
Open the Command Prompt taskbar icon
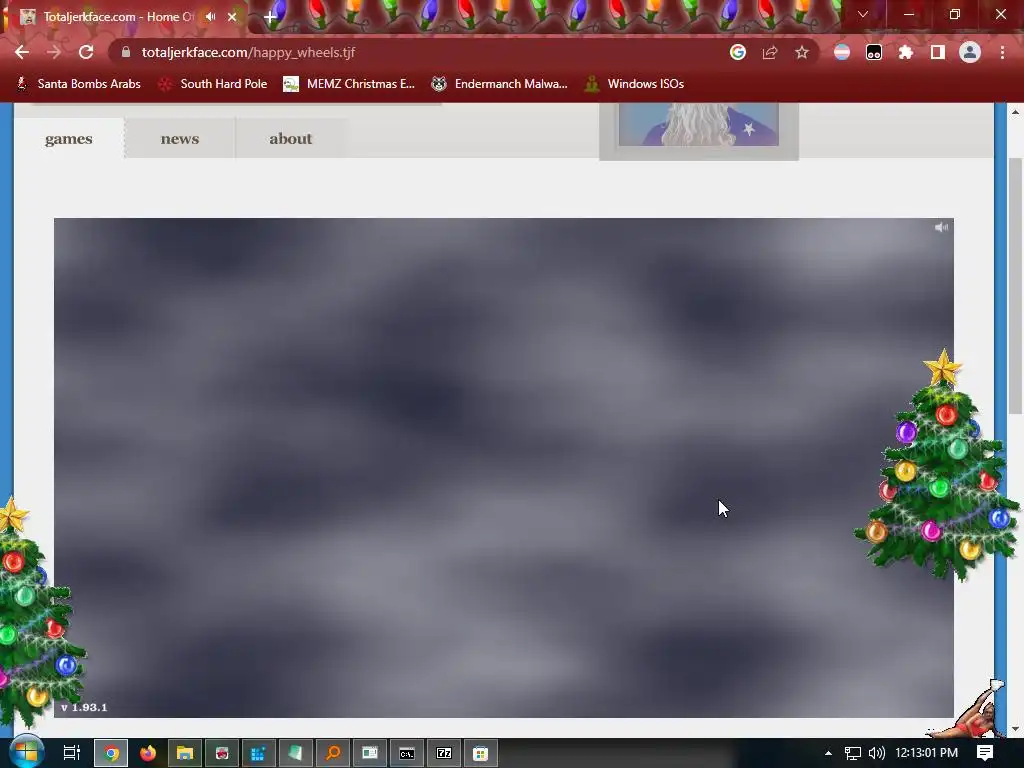click(407, 753)
